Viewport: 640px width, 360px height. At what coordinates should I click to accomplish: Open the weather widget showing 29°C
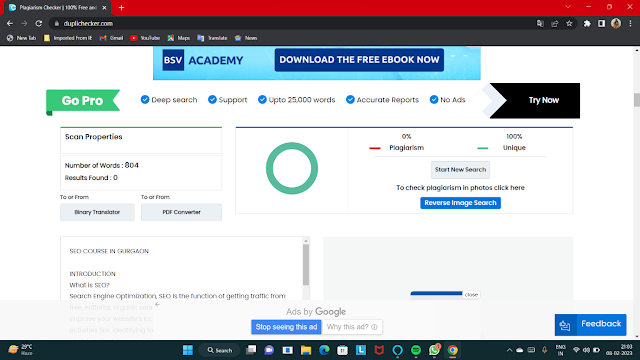point(21,350)
